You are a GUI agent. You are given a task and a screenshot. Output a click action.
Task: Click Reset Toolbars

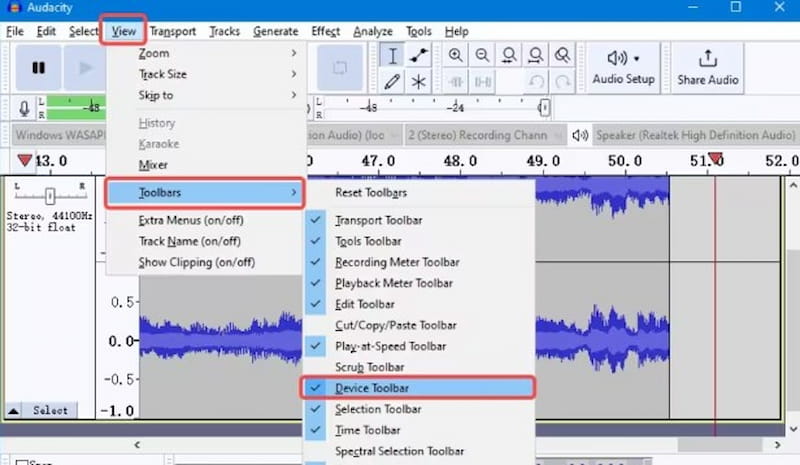pos(419,192)
